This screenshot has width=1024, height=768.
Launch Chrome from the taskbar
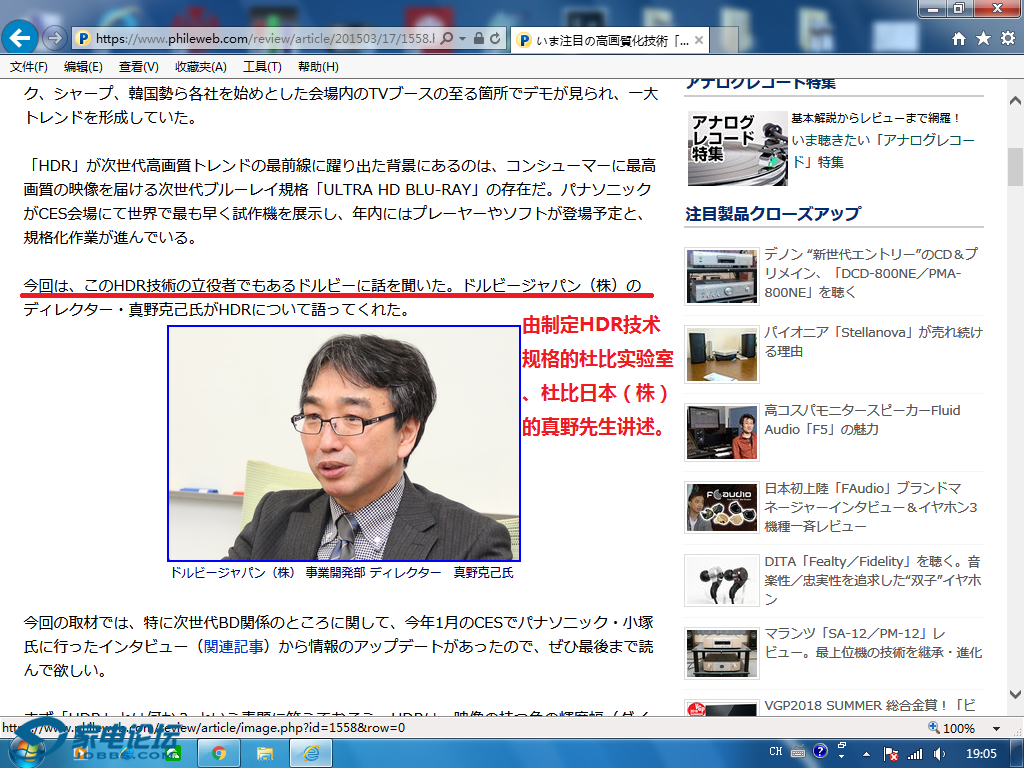pyautogui.click(x=218, y=752)
